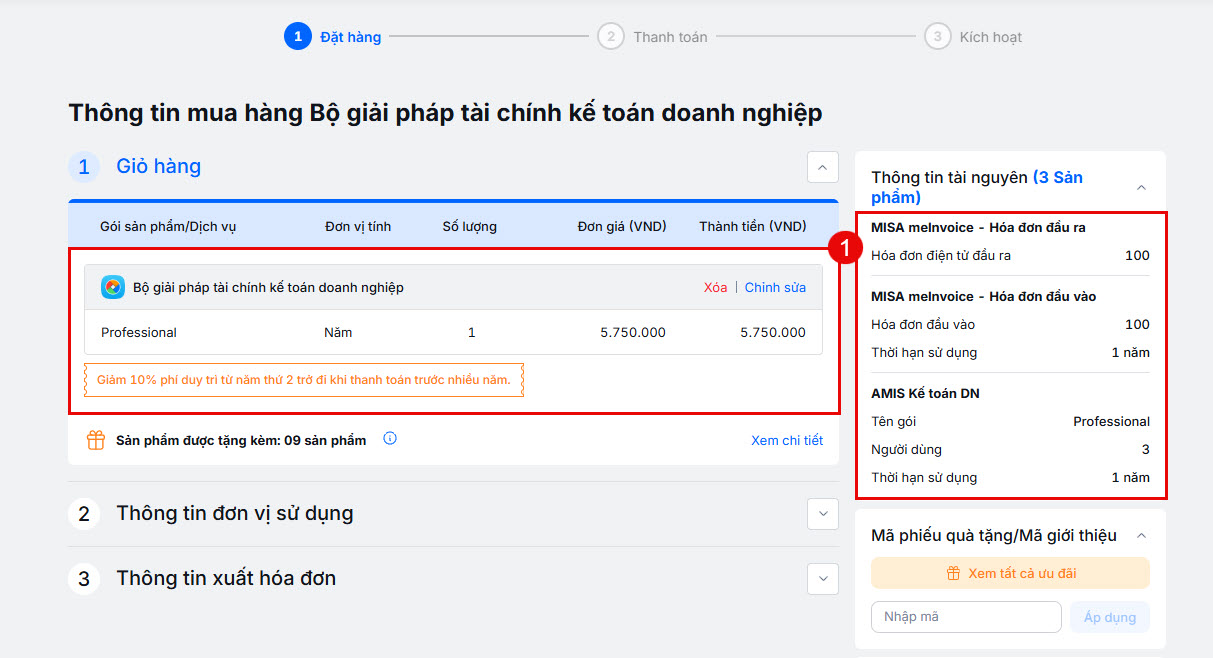Click Gói sản phẩm/Dịch vụ column header
Image resolution: width=1213 pixels, height=658 pixels.
[168, 226]
